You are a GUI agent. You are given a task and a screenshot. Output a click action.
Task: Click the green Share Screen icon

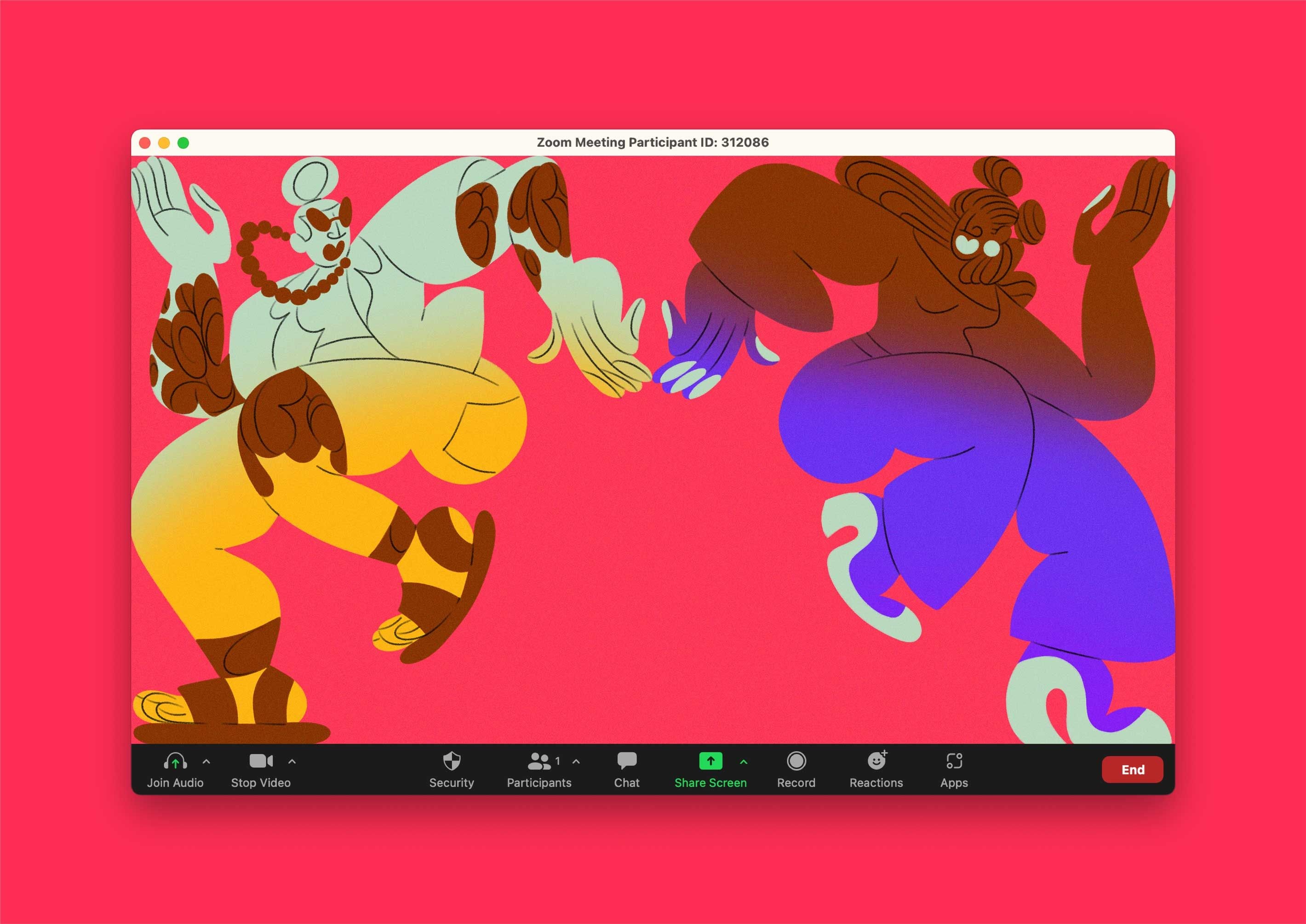click(x=710, y=761)
